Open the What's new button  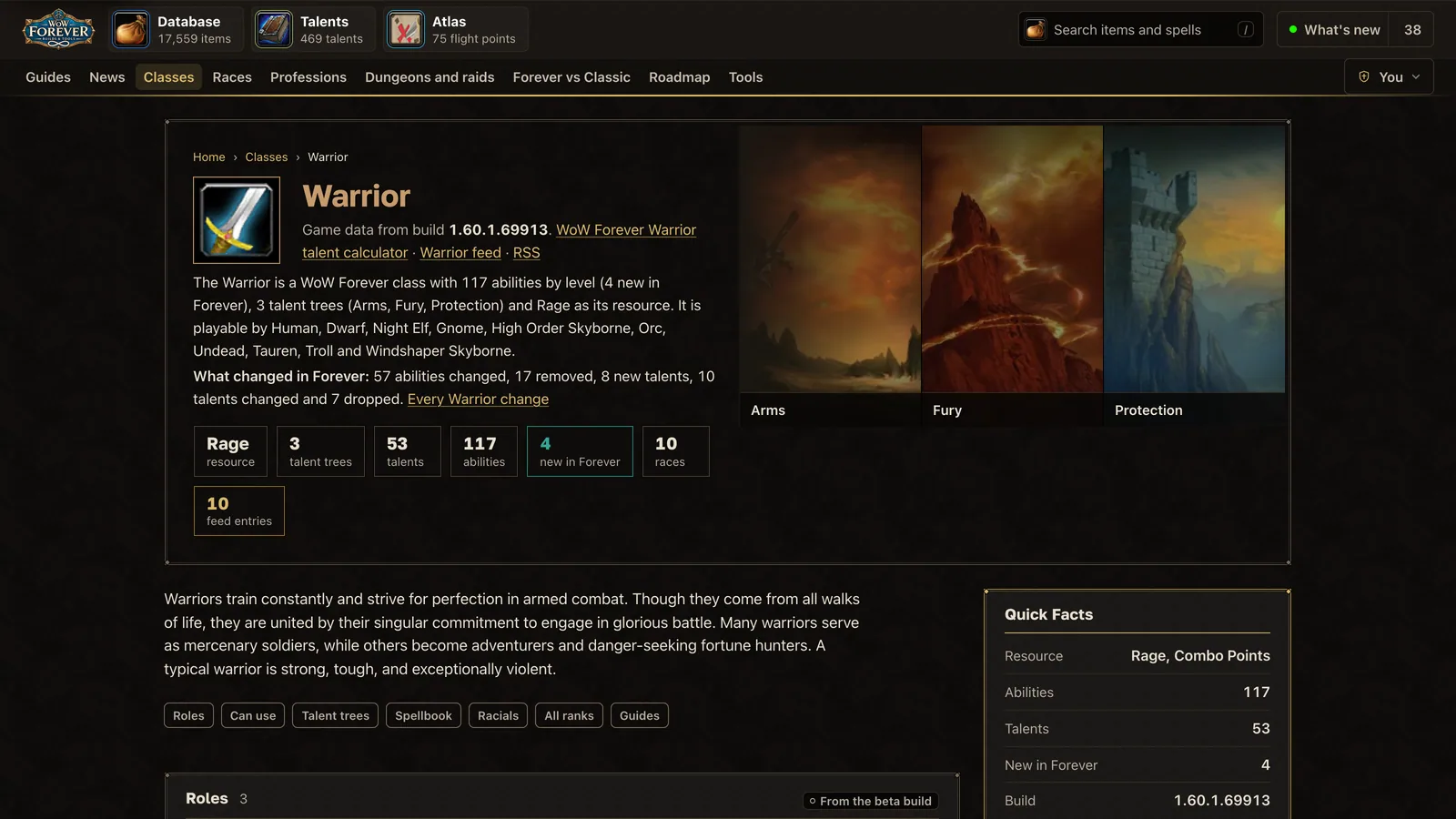click(x=1334, y=30)
